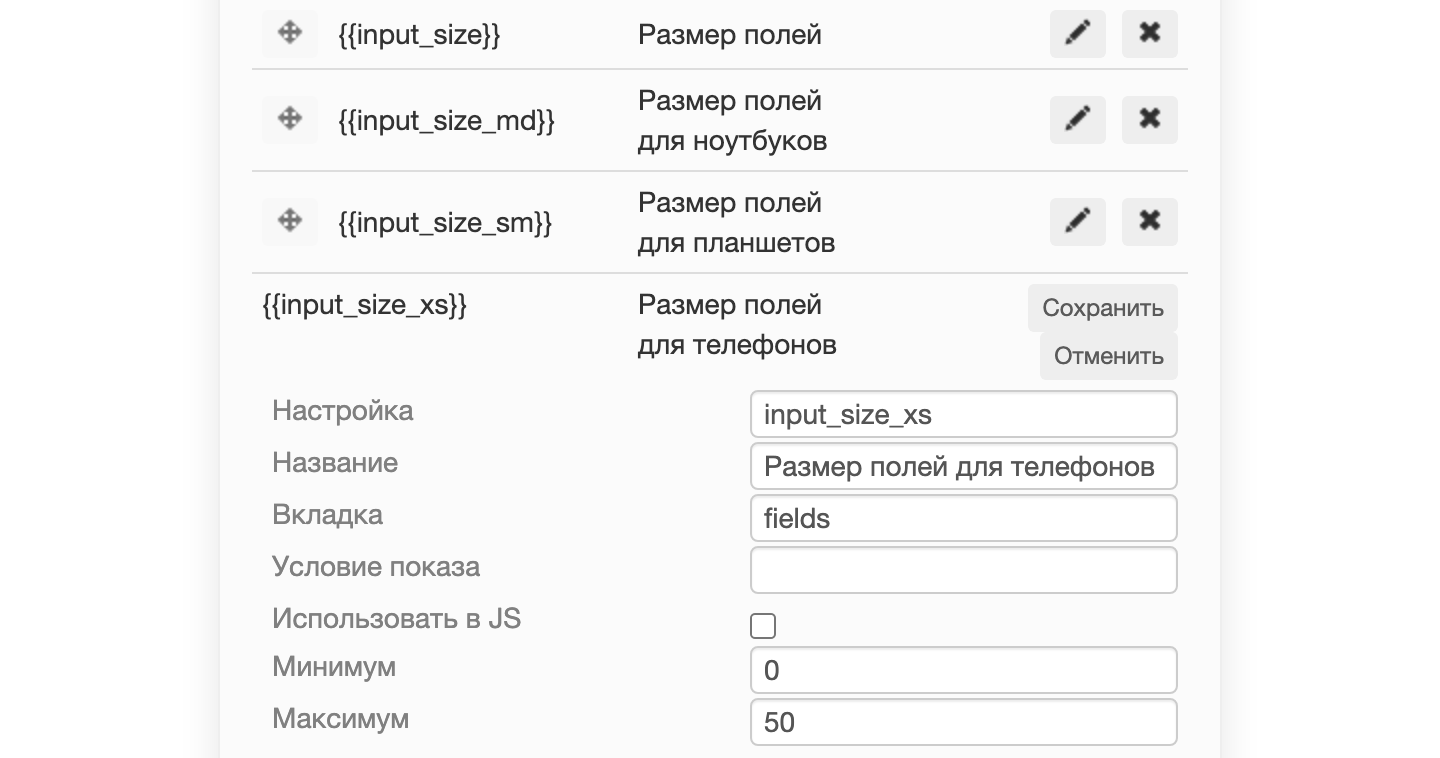The image size is (1440, 758).
Task: Click the move handle for {{input_size_sm}} row
Action: pyautogui.click(x=290, y=221)
